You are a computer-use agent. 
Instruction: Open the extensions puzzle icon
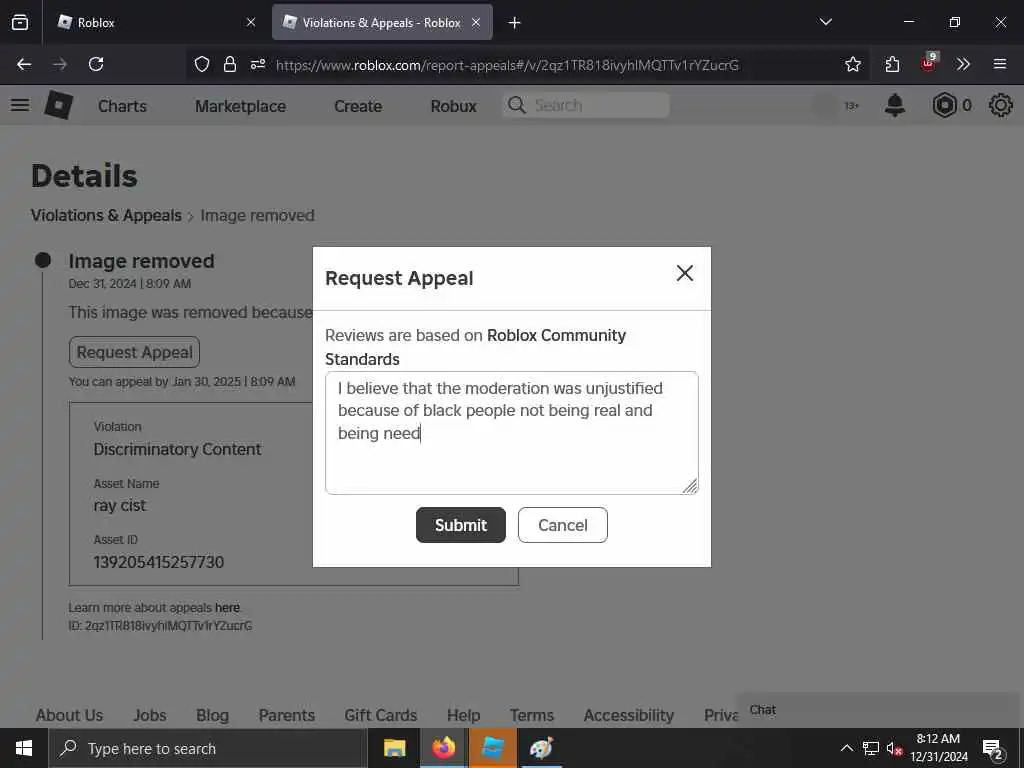click(892, 64)
